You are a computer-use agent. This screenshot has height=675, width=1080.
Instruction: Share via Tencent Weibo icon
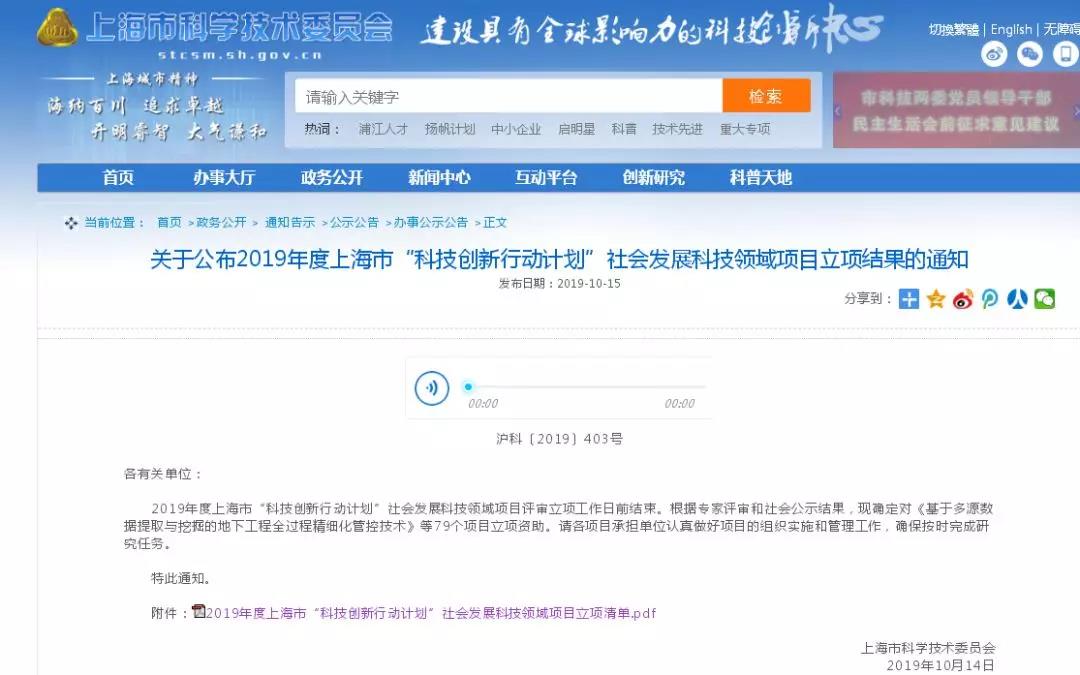(990, 299)
